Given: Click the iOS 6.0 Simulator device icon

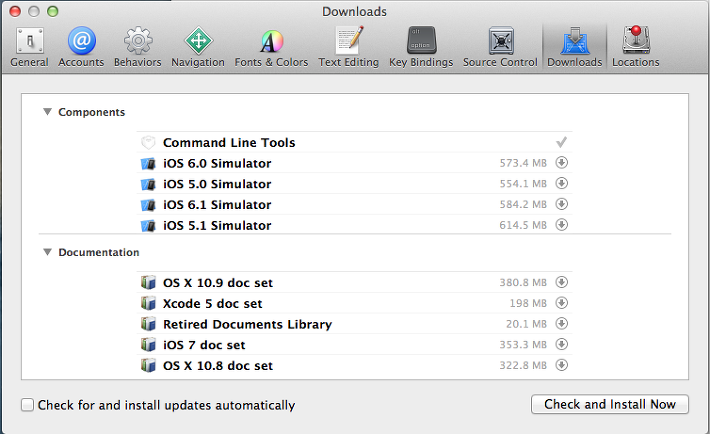Looking at the screenshot, I should point(148,164).
